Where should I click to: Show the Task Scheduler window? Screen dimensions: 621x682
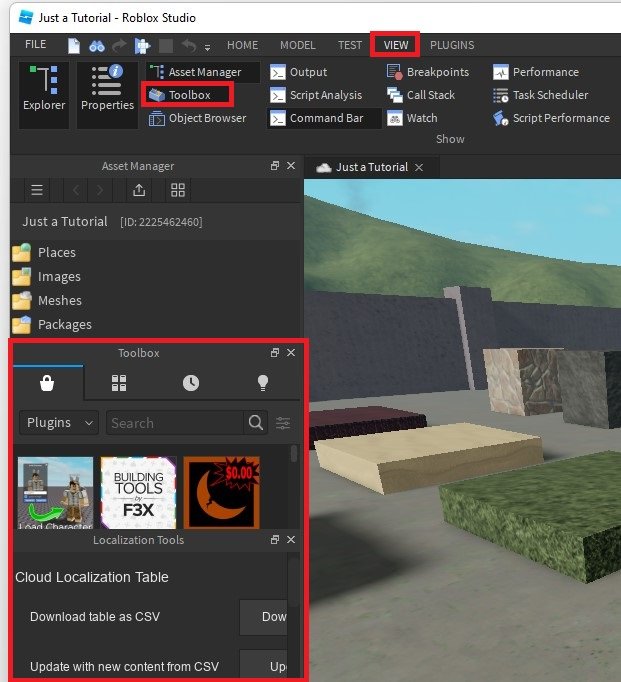541,95
